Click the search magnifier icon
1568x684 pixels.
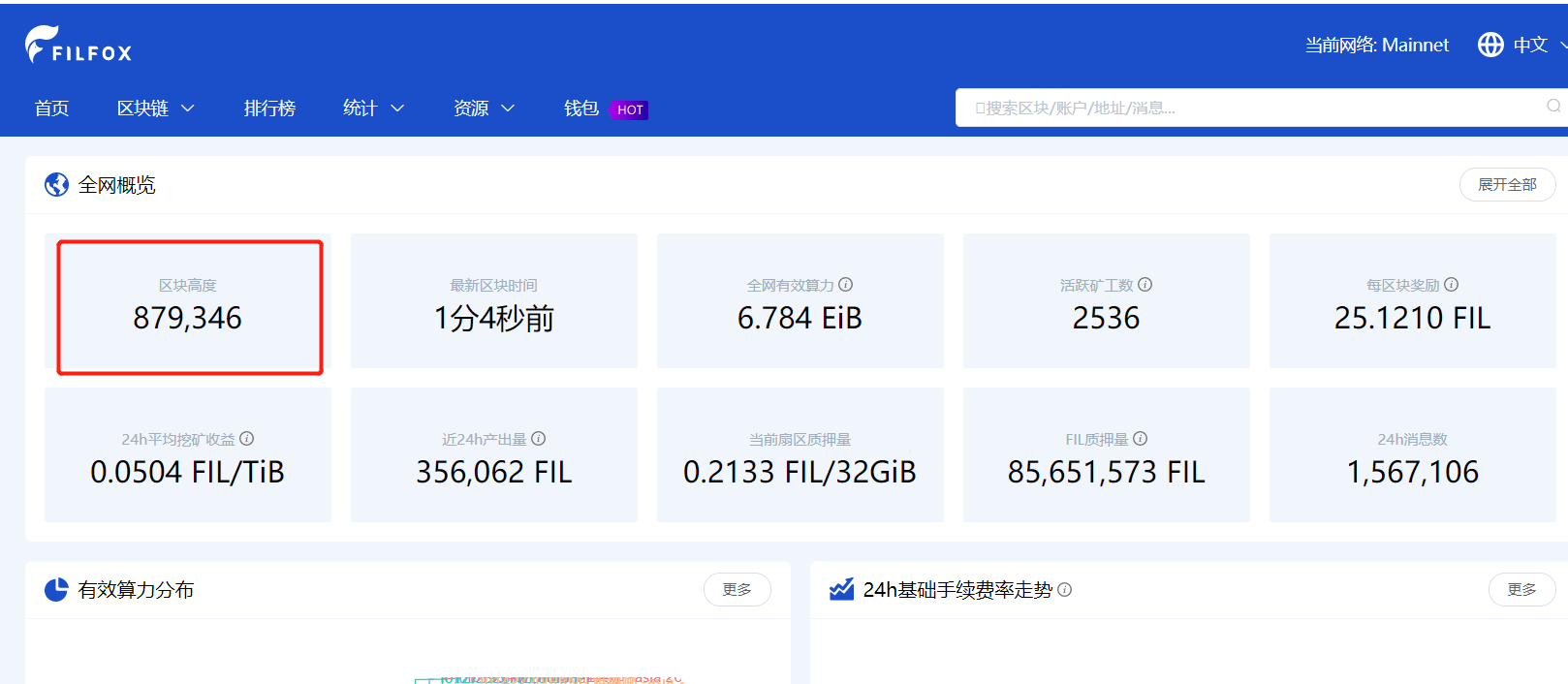pos(1553,107)
